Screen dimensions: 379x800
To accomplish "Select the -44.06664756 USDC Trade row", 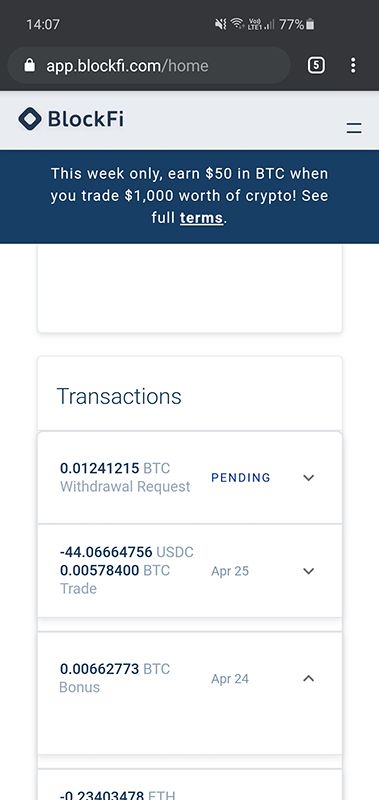I will [x=190, y=571].
